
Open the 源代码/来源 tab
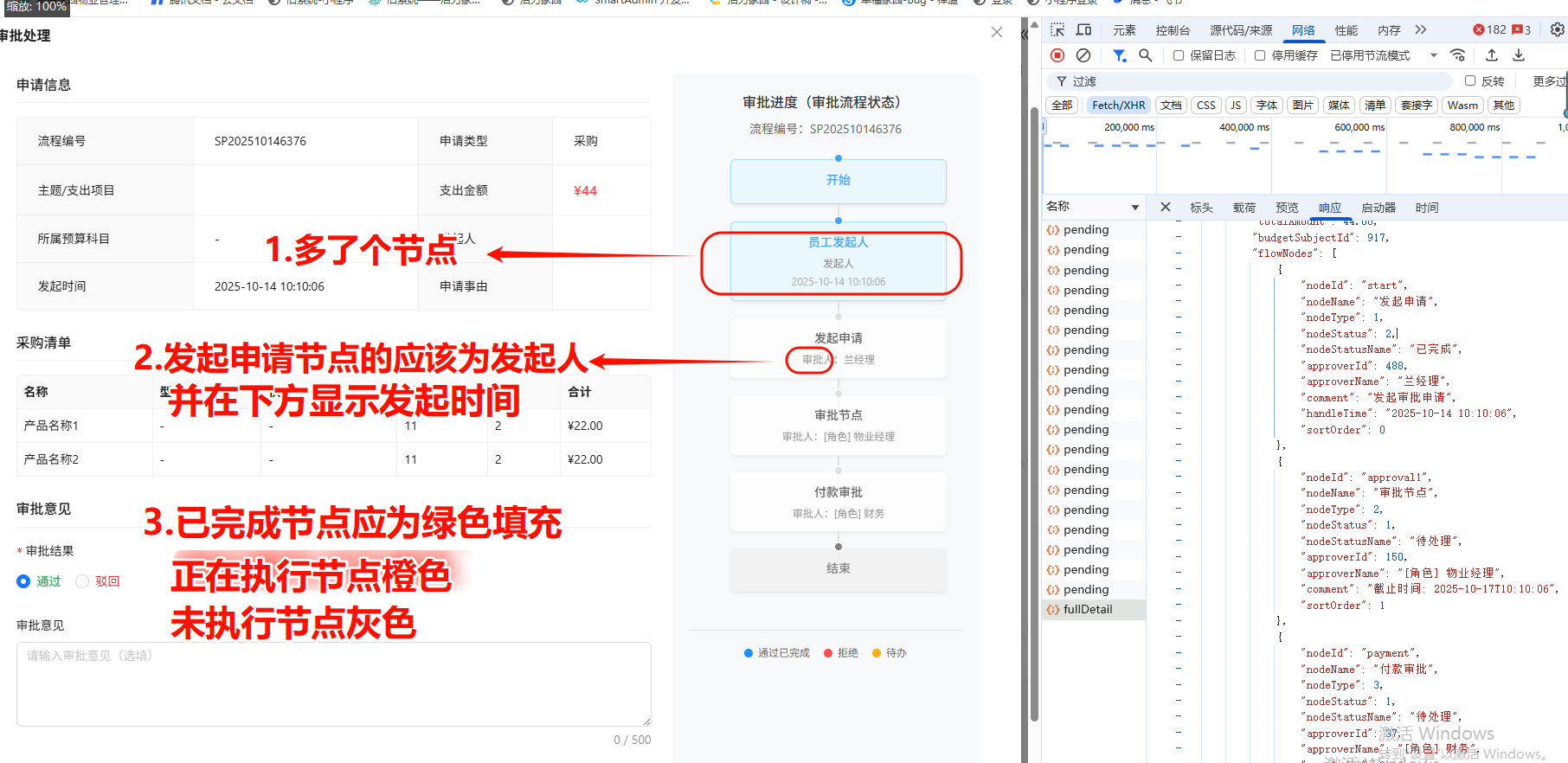click(1241, 30)
